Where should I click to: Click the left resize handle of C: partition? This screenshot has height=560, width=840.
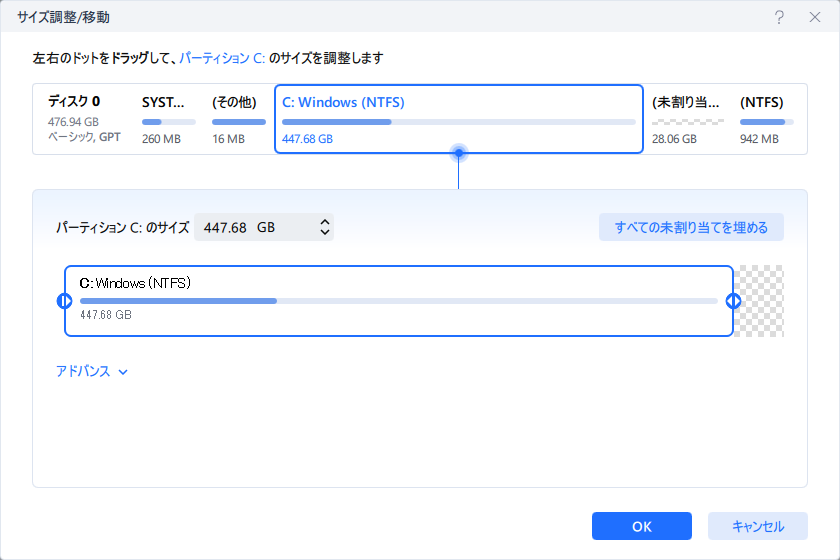[x=64, y=301]
